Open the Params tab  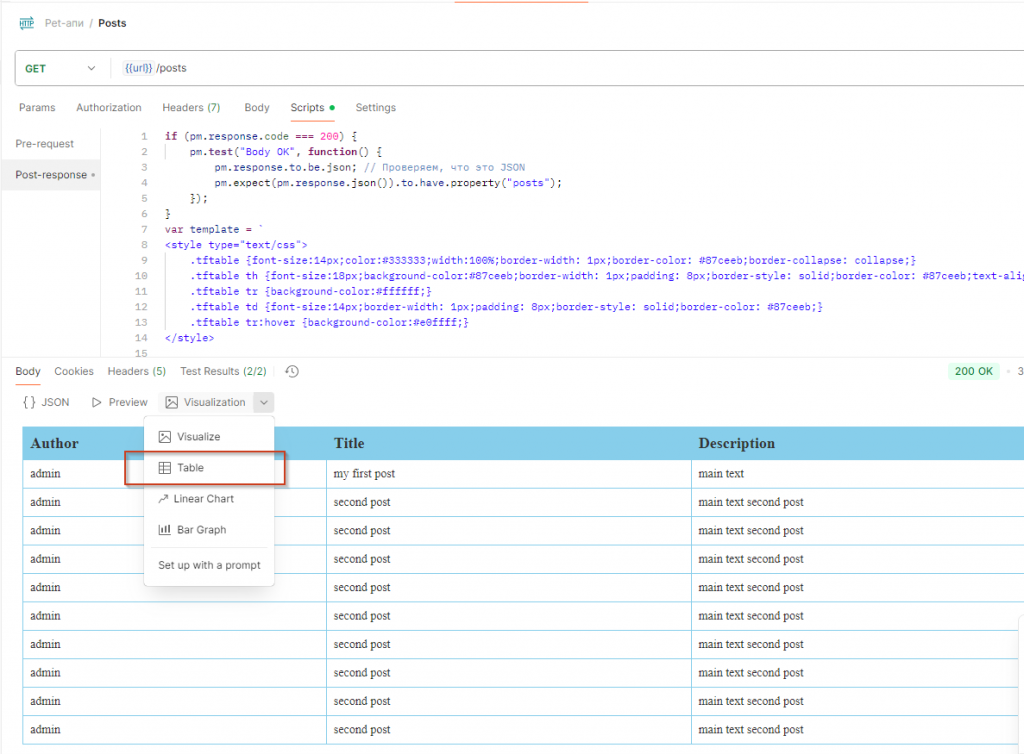coord(37,108)
